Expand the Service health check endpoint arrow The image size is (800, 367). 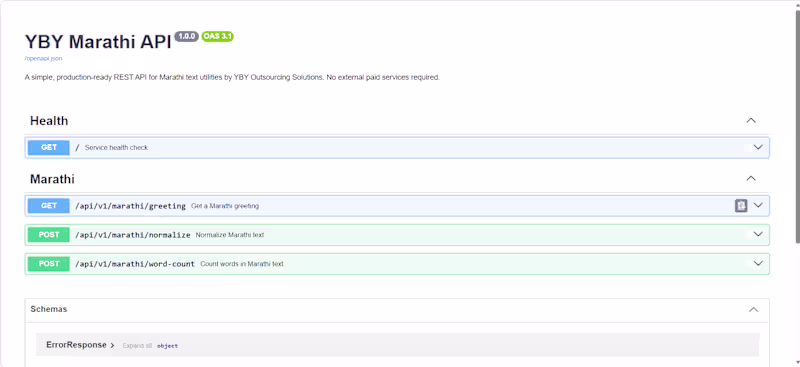tap(758, 147)
